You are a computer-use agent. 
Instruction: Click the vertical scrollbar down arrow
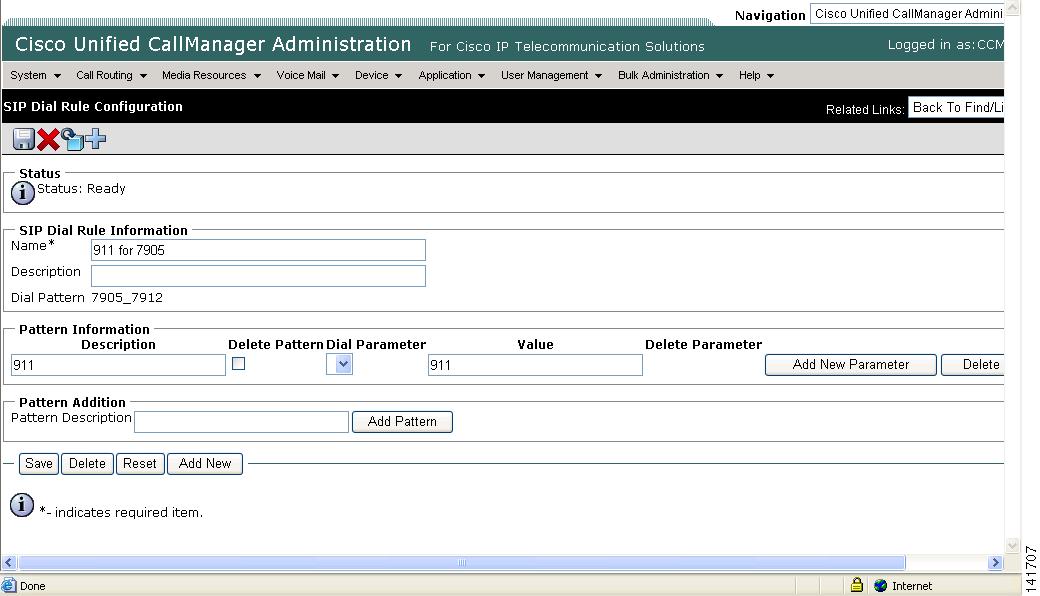[x=1012, y=546]
